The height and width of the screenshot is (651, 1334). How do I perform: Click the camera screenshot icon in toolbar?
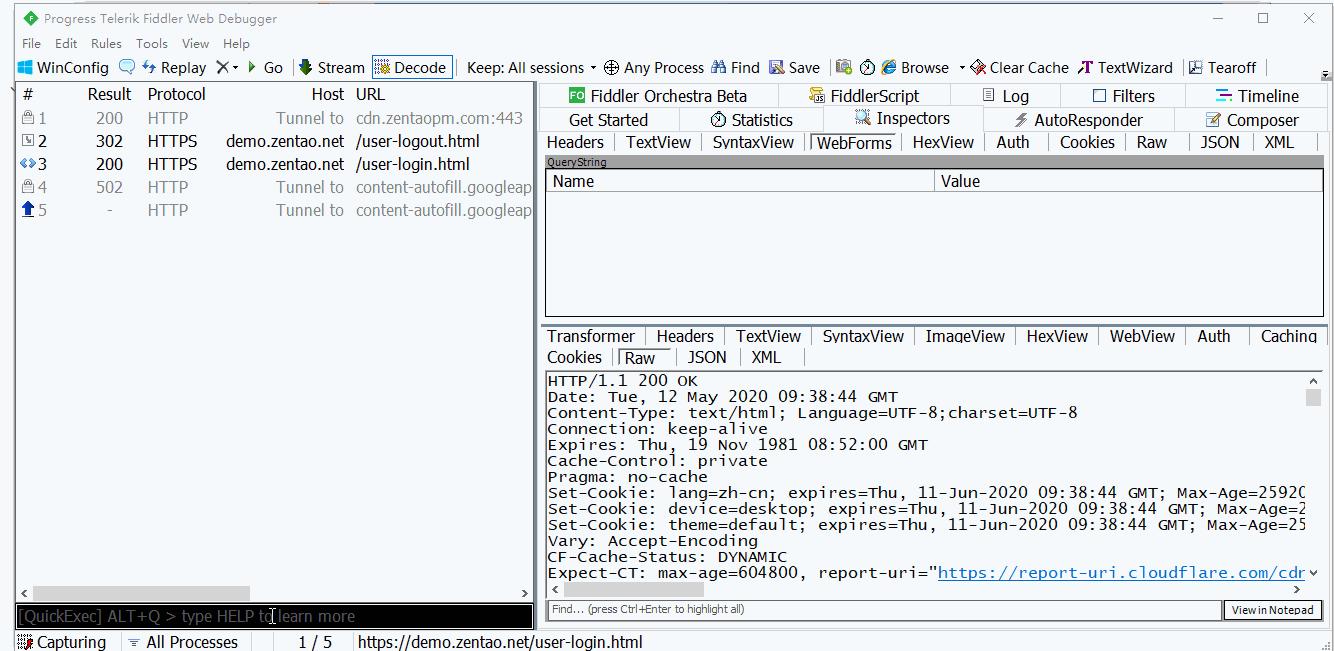pyautogui.click(x=844, y=67)
